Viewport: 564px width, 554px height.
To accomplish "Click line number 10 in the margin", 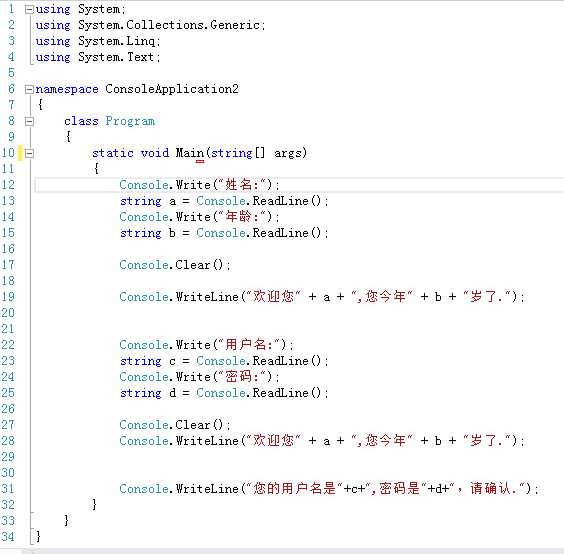I will click(8, 153).
